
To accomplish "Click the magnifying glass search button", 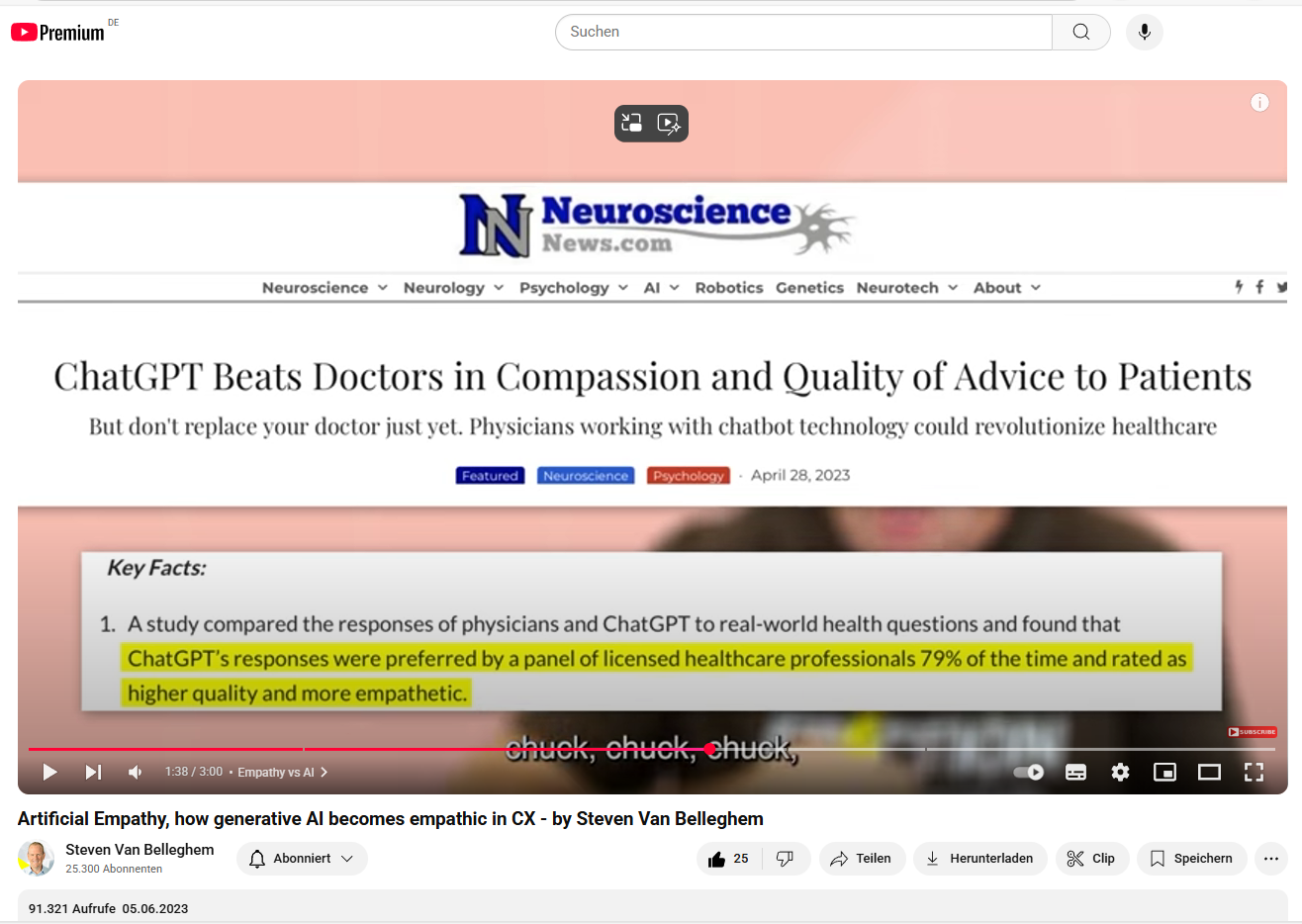I will [1081, 32].
